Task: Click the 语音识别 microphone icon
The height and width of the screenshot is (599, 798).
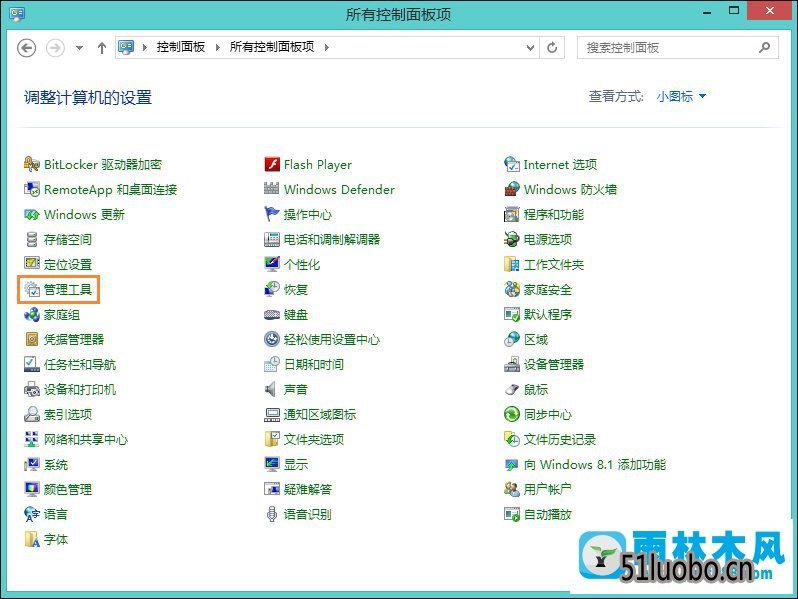Action: point(272,514)
